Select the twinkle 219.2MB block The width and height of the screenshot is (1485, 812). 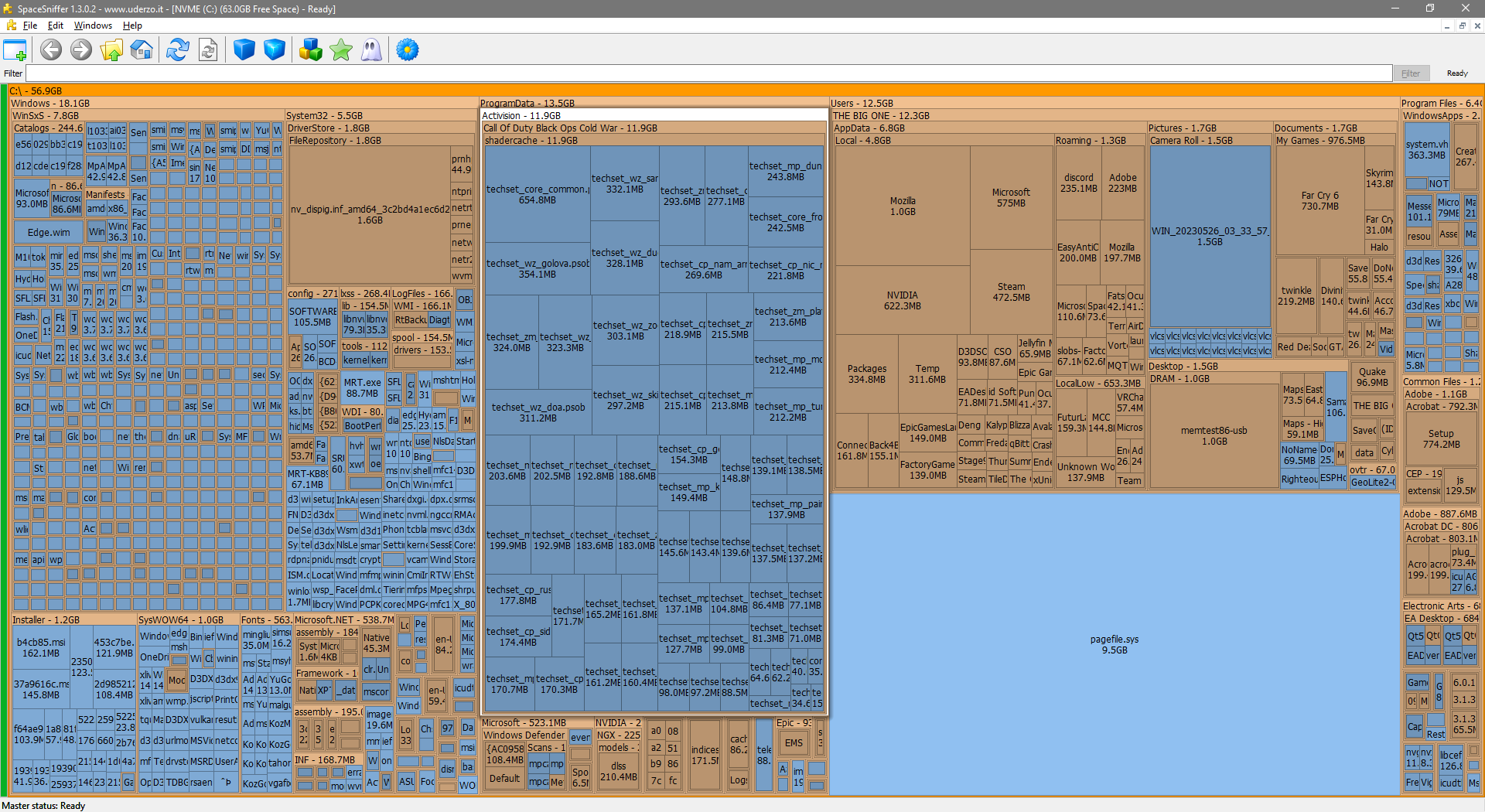coord(1296,295)
